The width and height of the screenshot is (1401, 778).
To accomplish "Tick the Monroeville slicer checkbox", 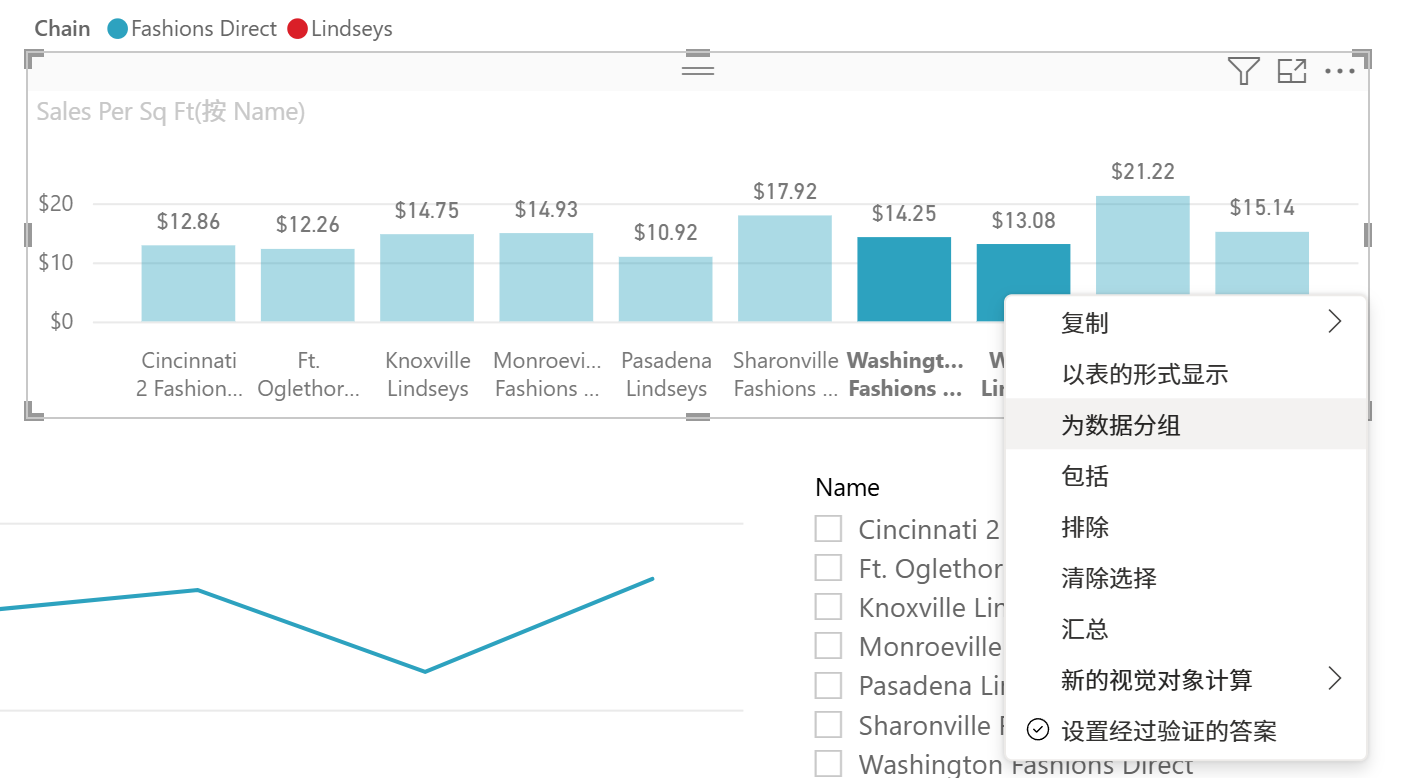I will click(x=828, y=646).
